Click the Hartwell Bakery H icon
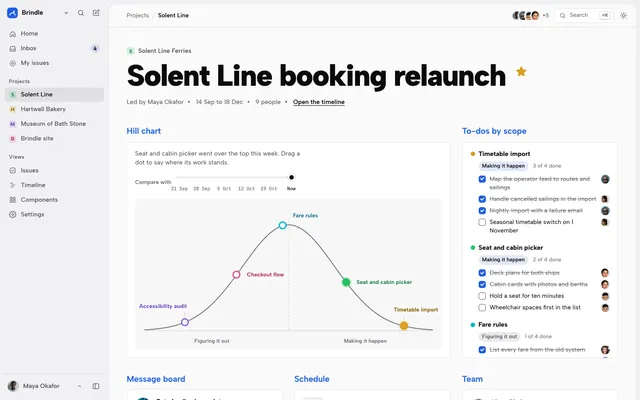The width and height of the screenshot is (640, 400). pos(13,109)
